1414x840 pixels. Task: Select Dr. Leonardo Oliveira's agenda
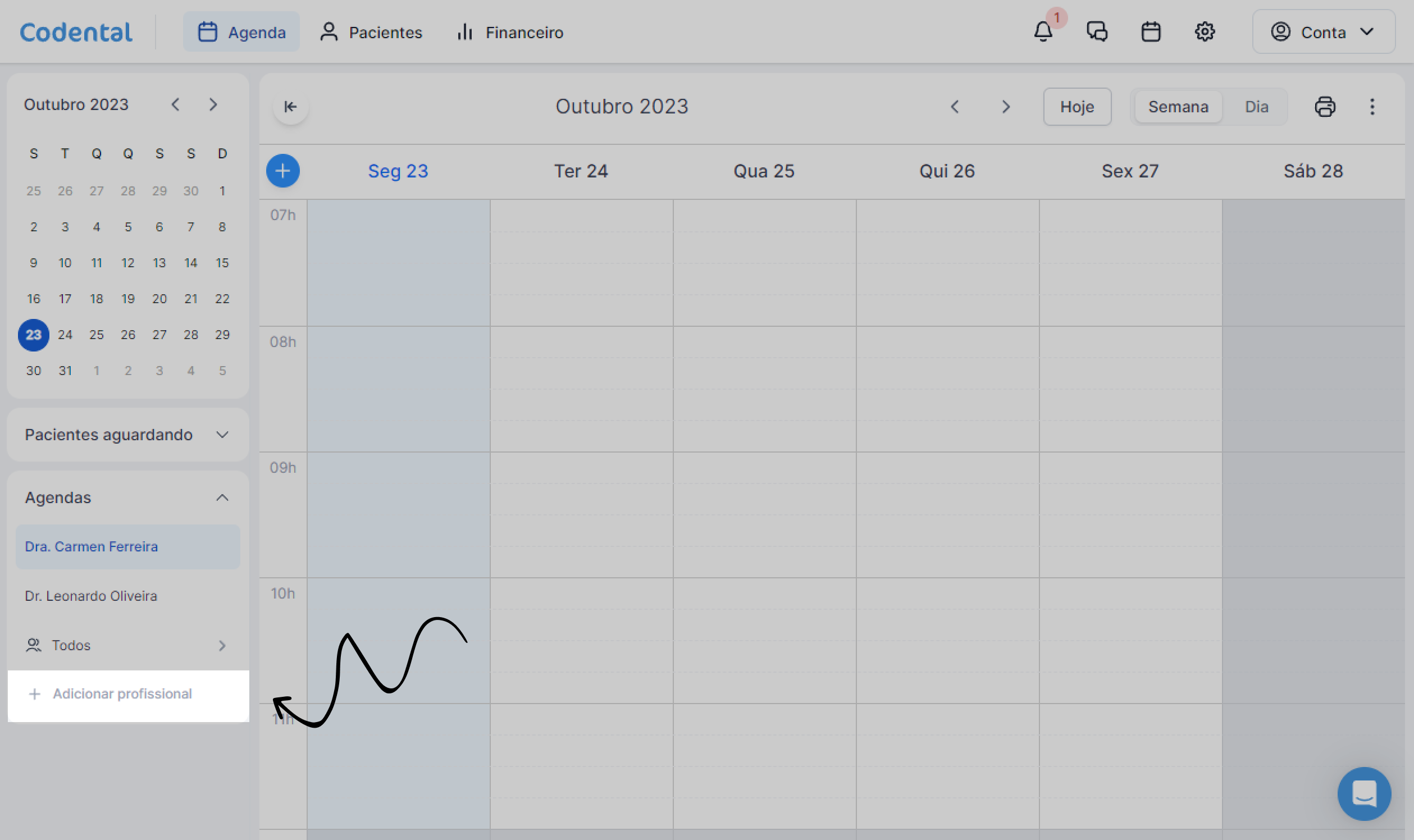click(x=91, y=596)
